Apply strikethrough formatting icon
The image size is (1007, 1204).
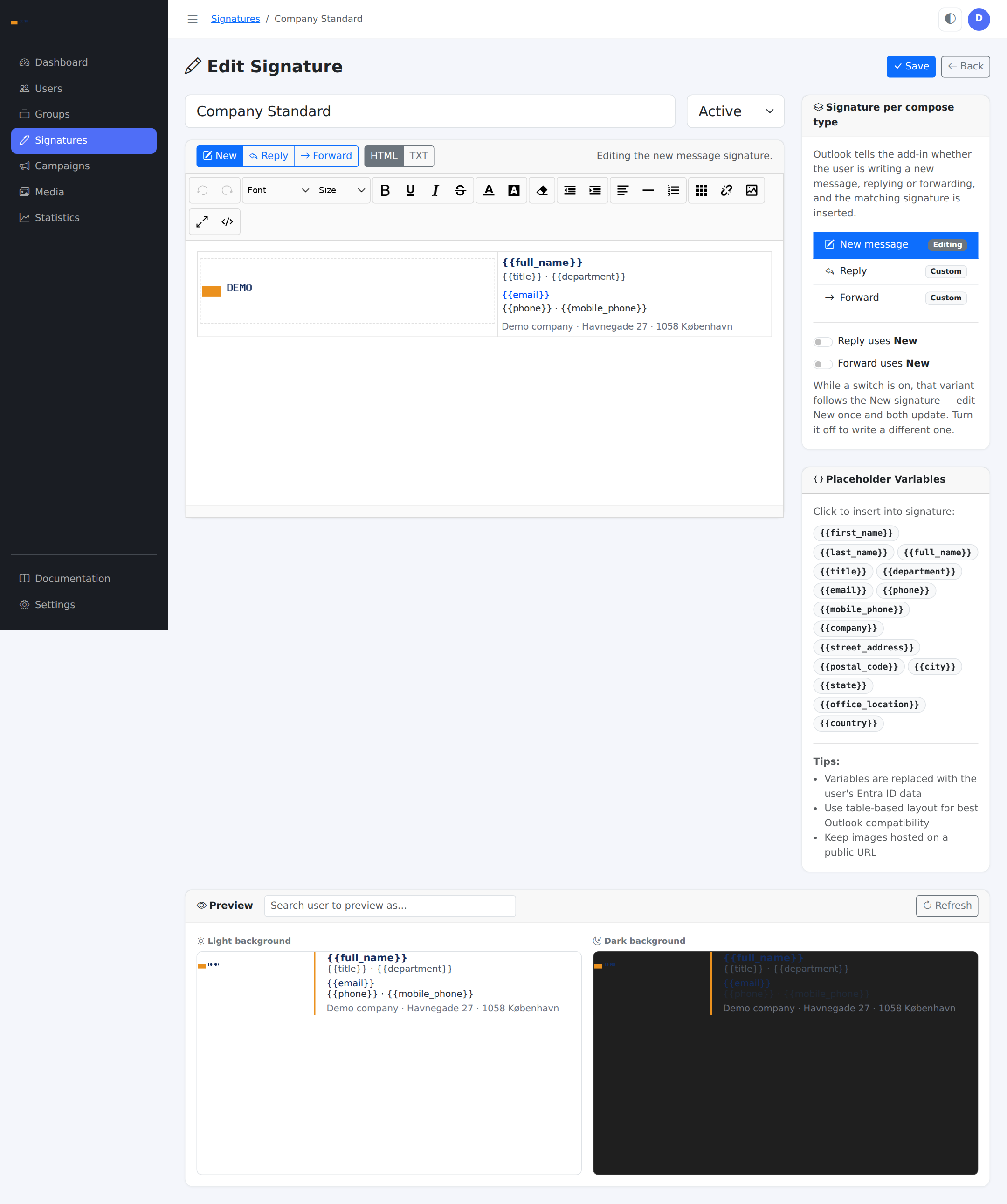[460, 190]
